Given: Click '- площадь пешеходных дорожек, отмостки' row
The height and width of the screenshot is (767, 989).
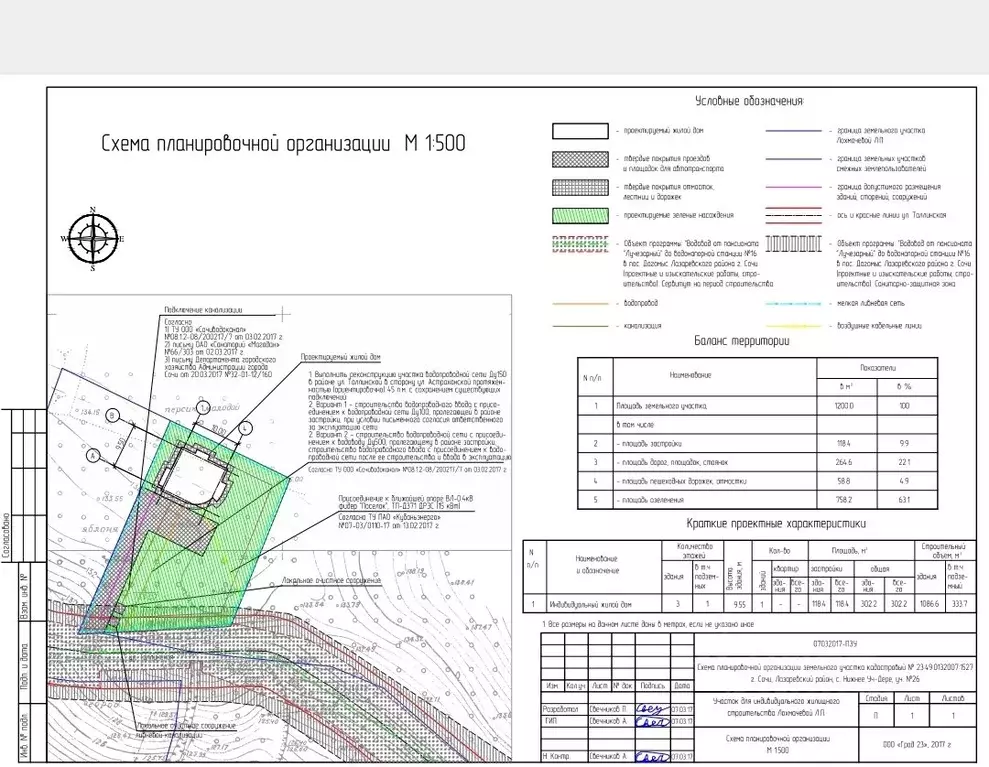Looking at the screenshot, I should coord(681,481).
